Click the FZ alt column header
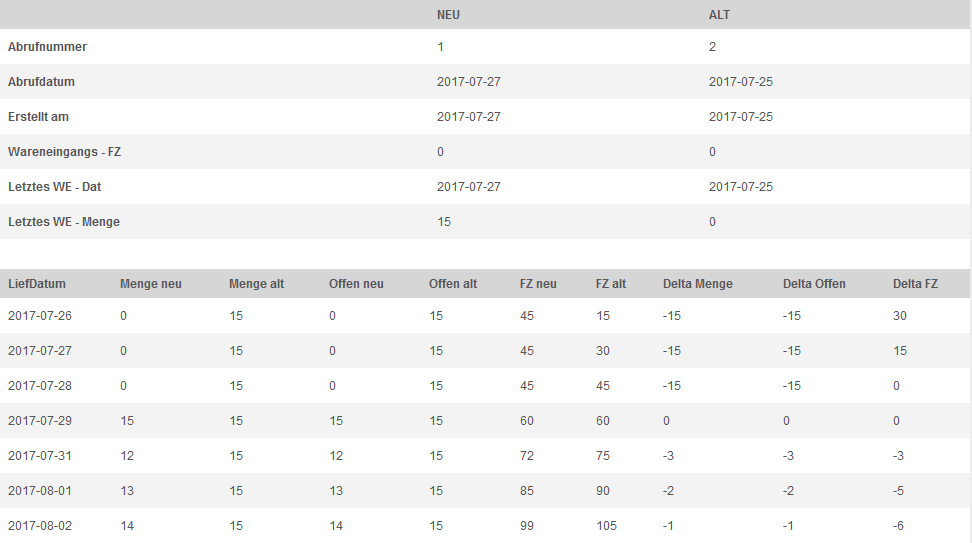The image size is (972, 543). (611, 284)
